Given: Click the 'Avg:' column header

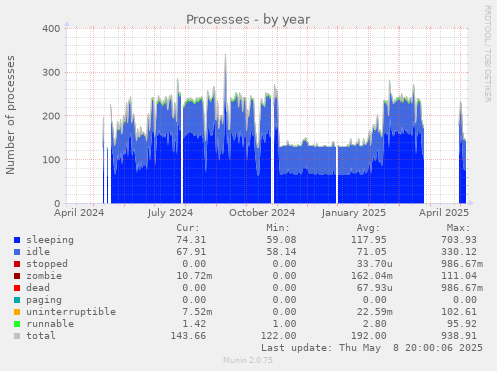Looking at the screenshot, I should tap(368, 228).
